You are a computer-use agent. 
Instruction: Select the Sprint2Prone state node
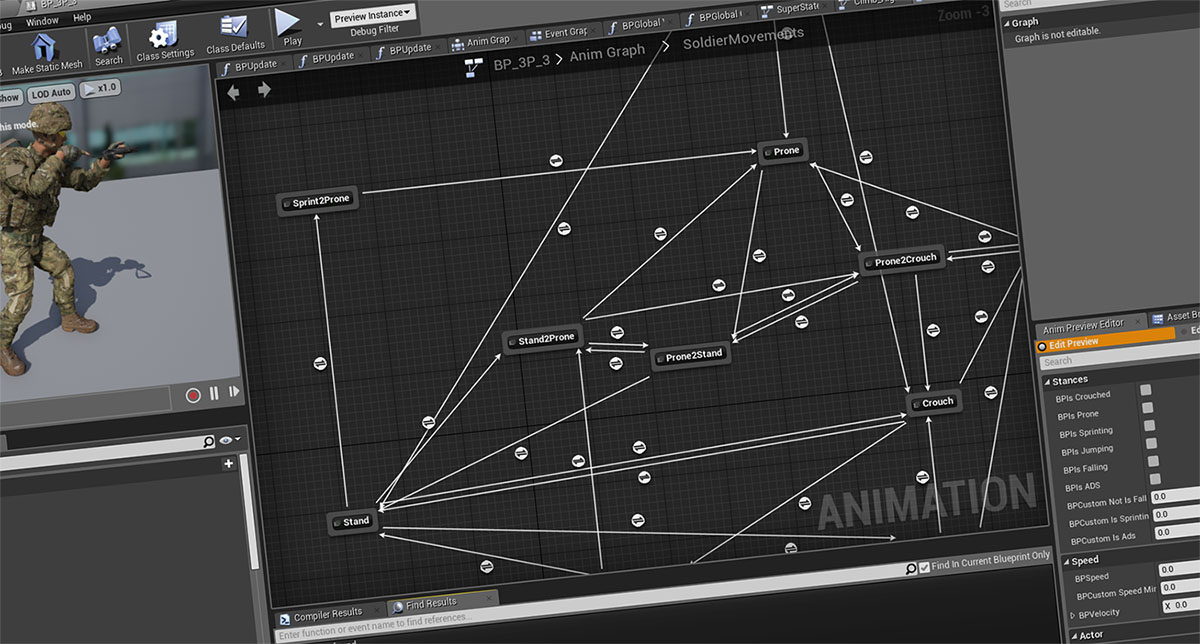tap(317, 201)
